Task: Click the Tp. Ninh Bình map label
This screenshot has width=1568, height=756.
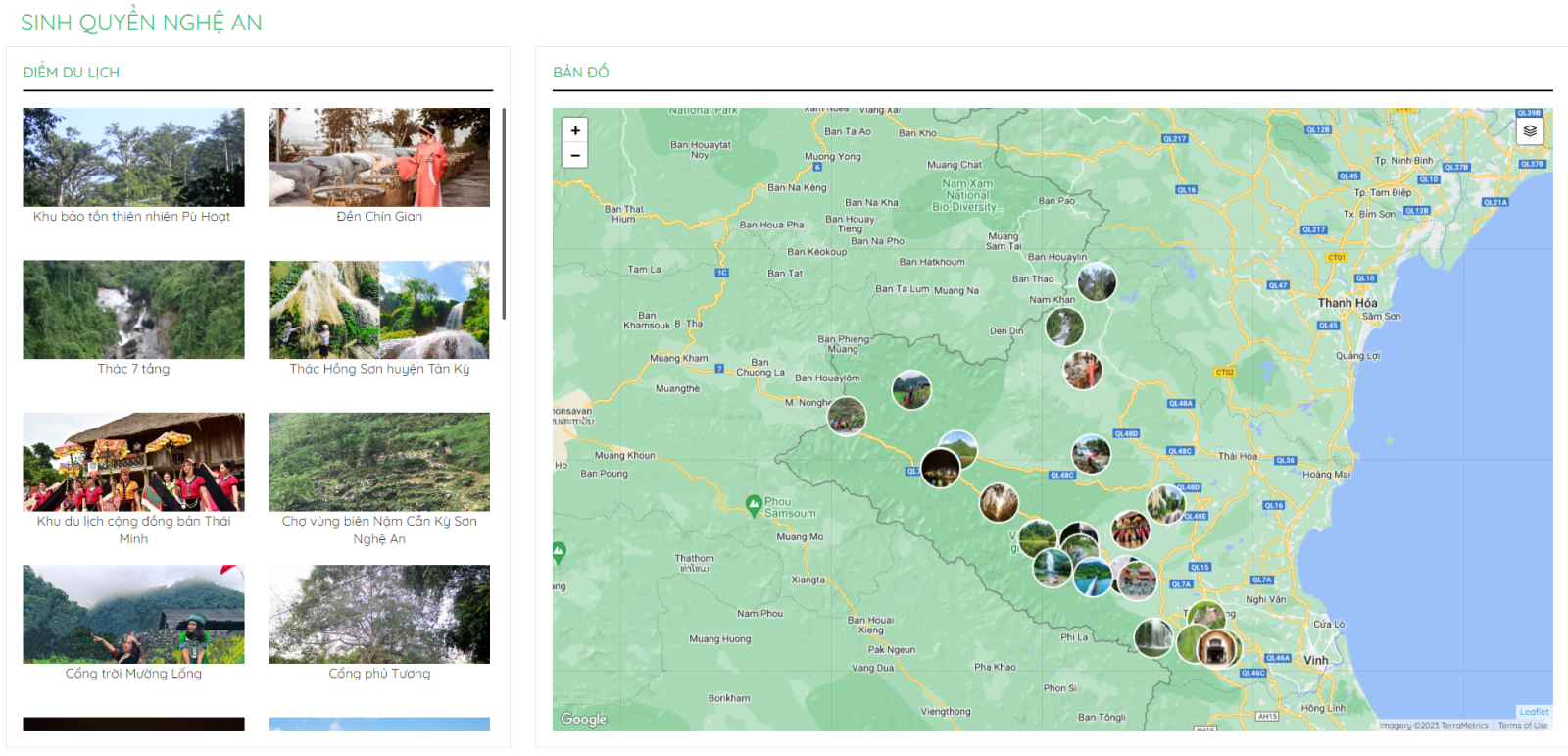Action: [x=1403, y=161]
